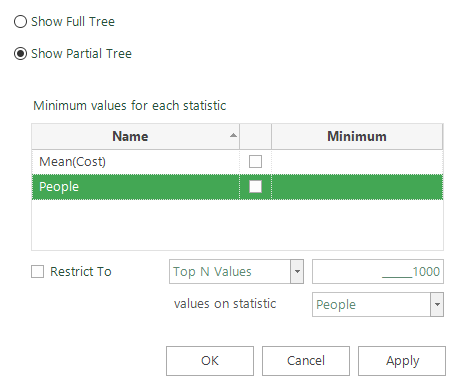The image size is (451, 384).
Task: Select the People row in the table
Action: click(237, 187)
